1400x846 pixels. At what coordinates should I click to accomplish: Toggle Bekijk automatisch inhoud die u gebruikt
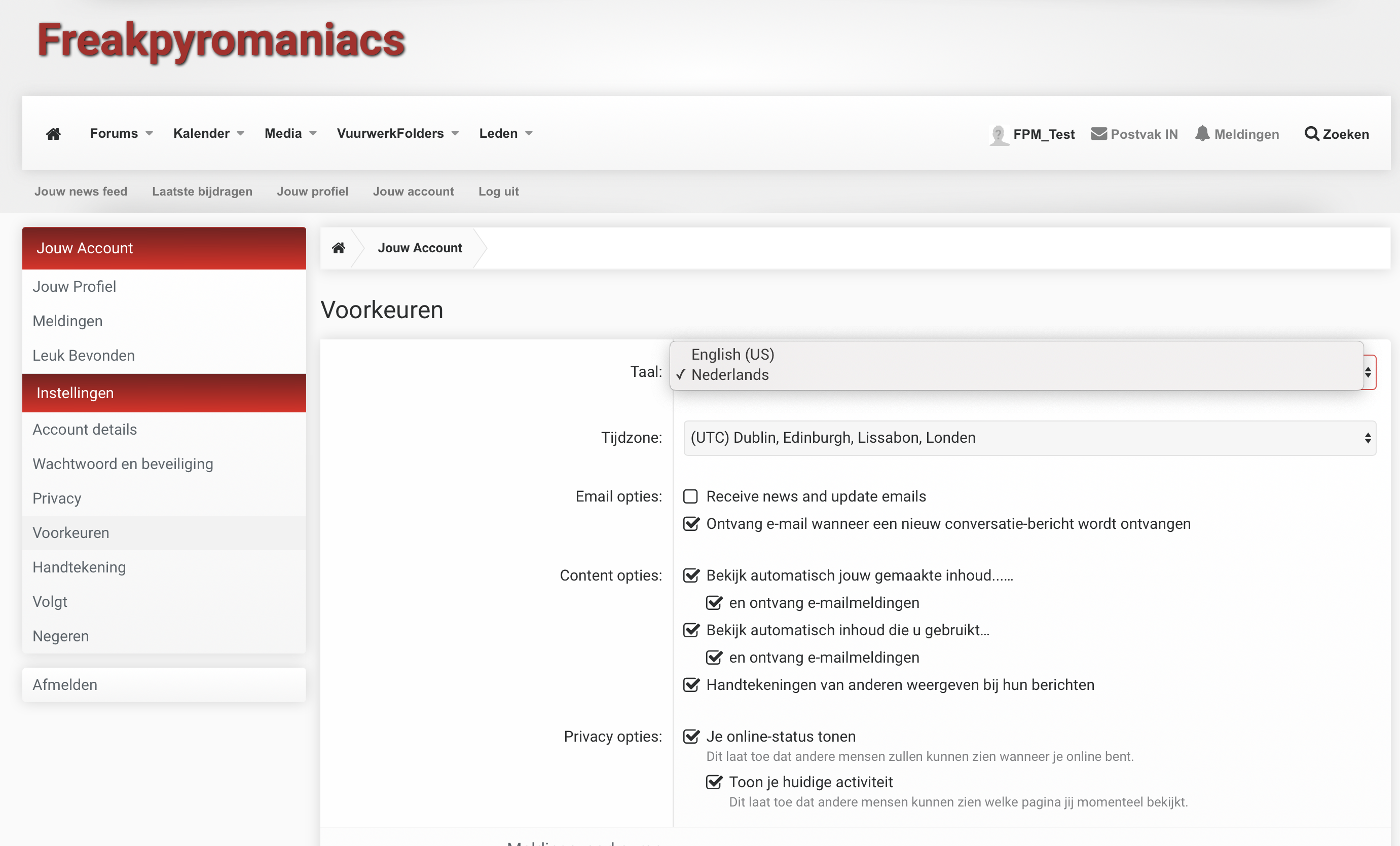691,630
